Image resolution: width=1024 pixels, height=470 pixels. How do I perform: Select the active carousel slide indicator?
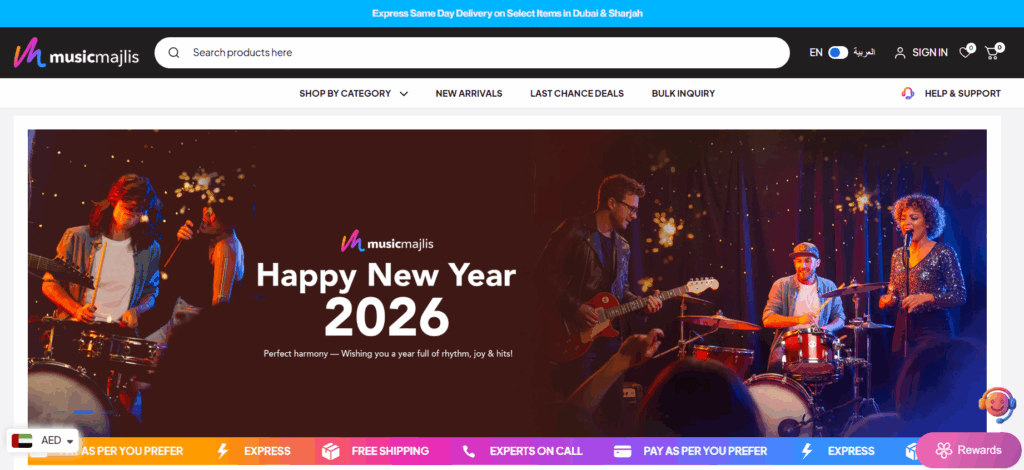[84, 412]
